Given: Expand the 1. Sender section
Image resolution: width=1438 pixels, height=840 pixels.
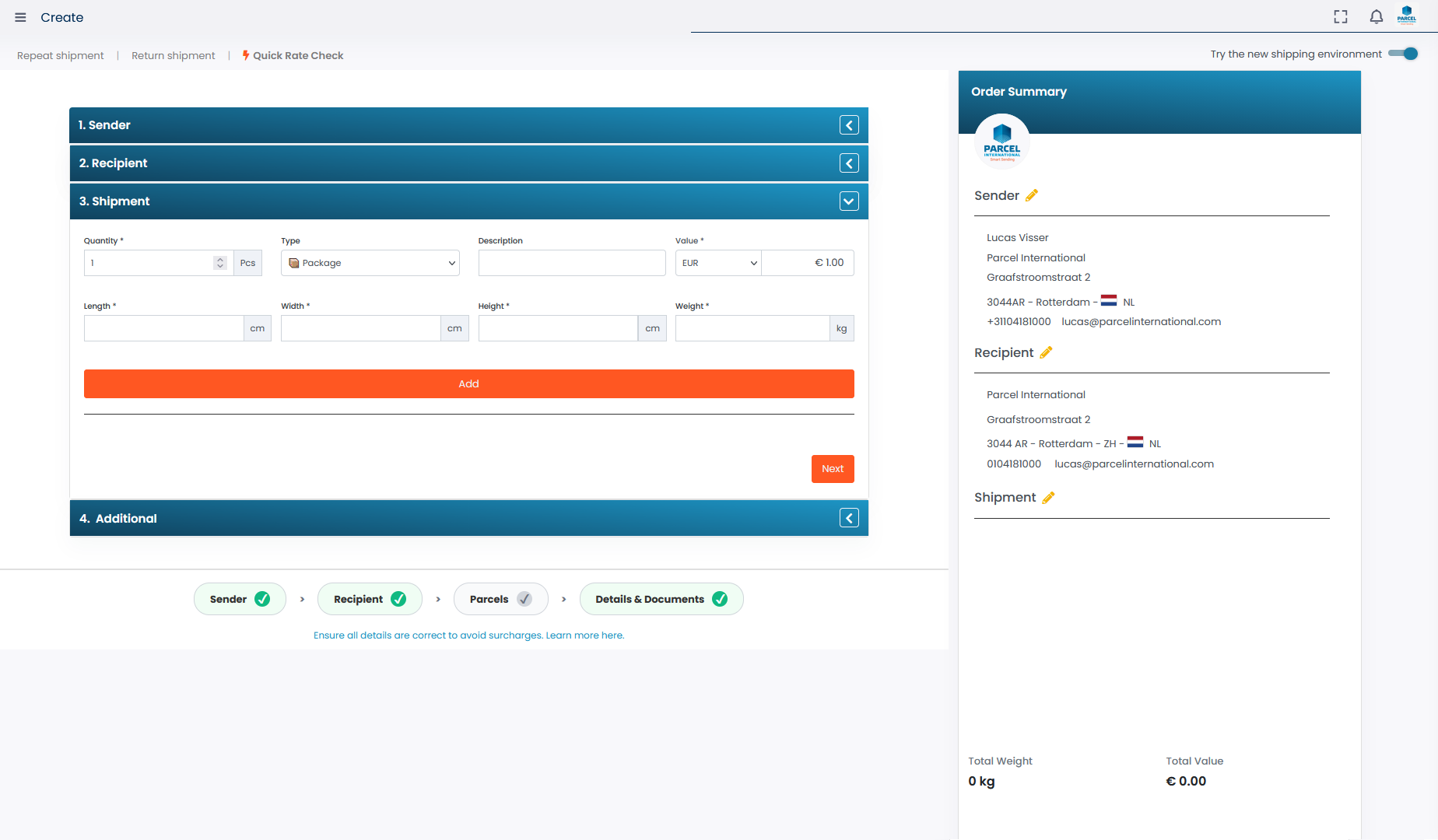Looking at the screenshot, I should (x=849, y=125).
